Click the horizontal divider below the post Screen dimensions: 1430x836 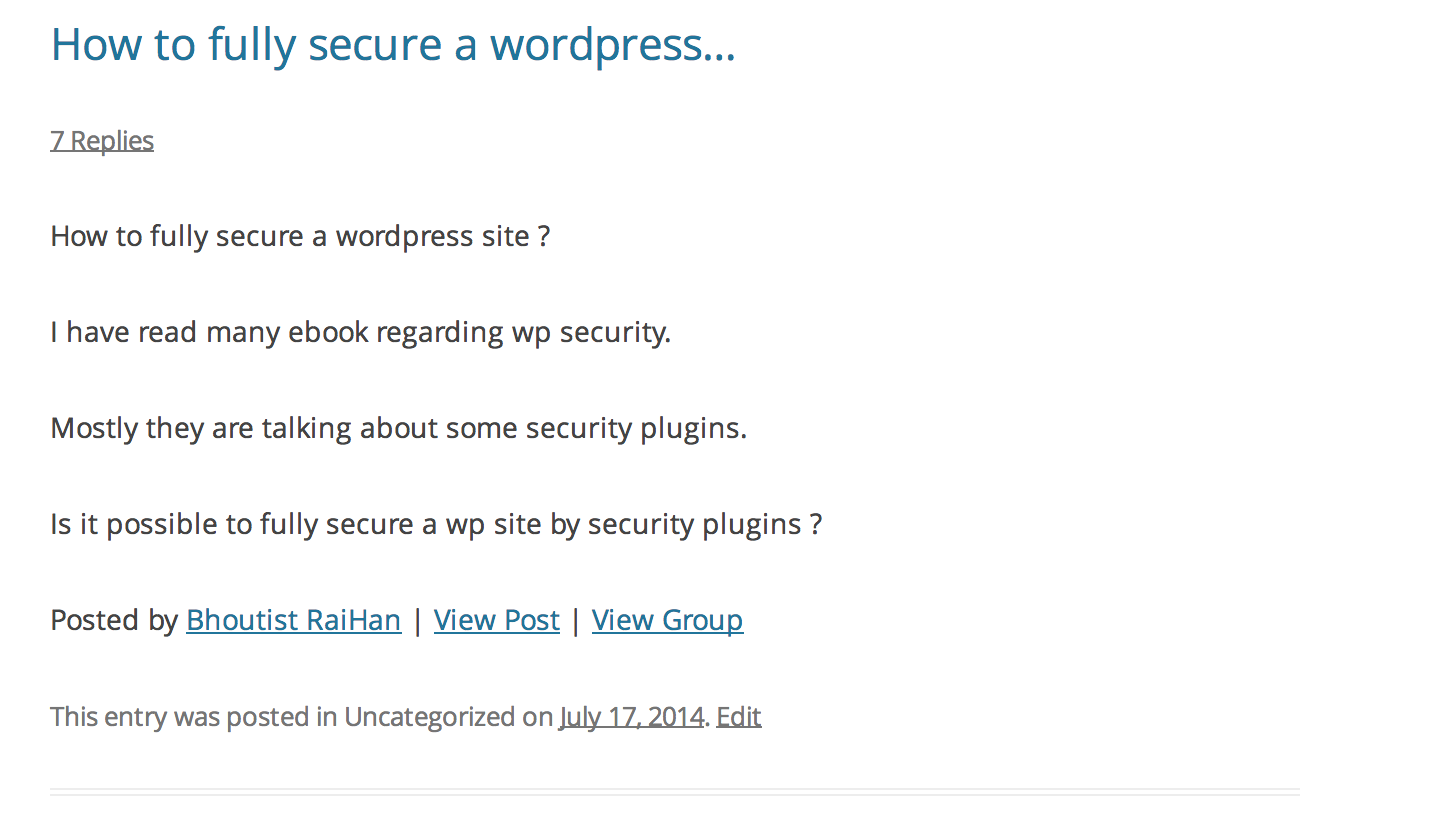[674, 792]
